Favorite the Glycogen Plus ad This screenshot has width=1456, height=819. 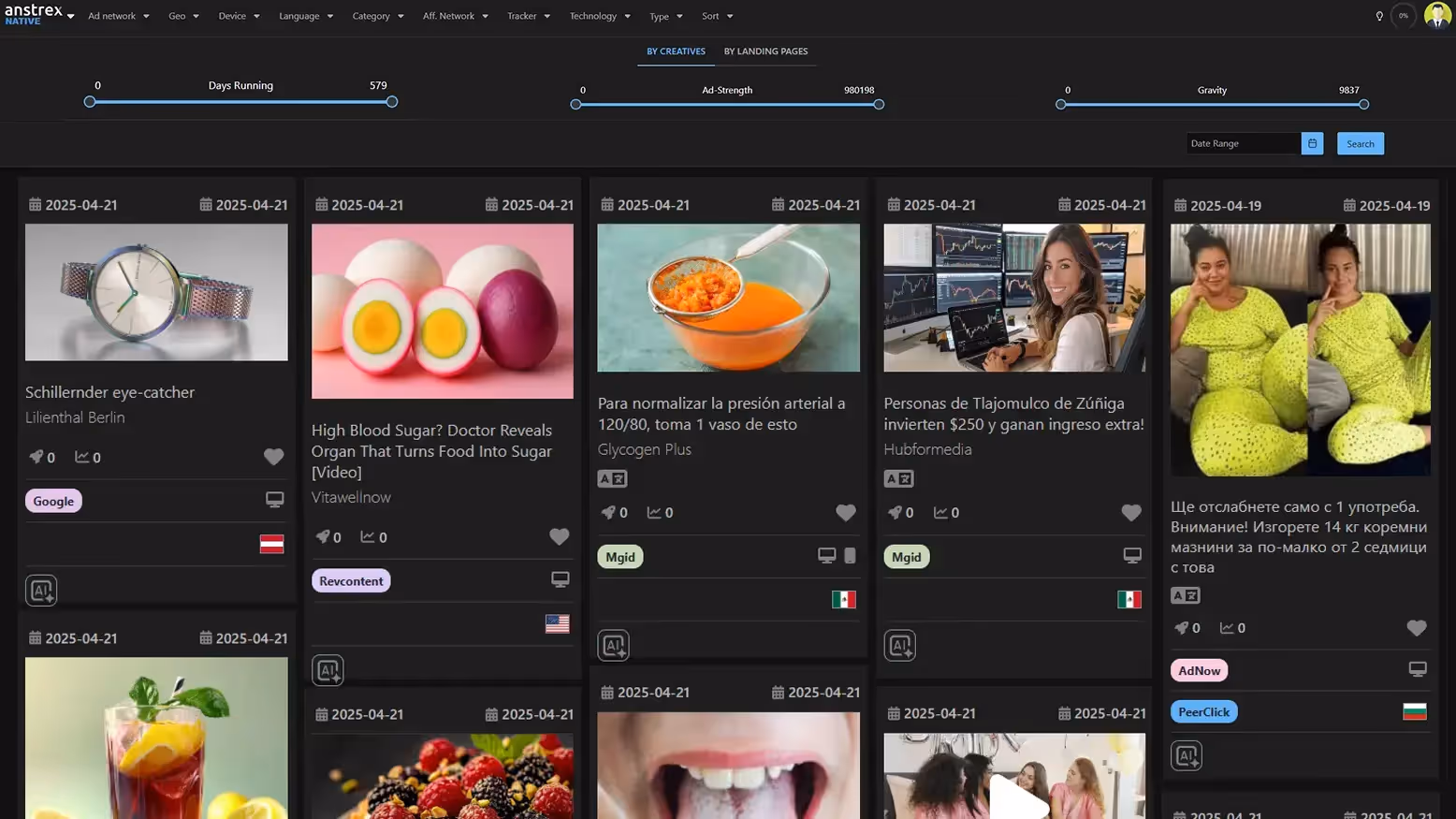(x=845, y=512)
